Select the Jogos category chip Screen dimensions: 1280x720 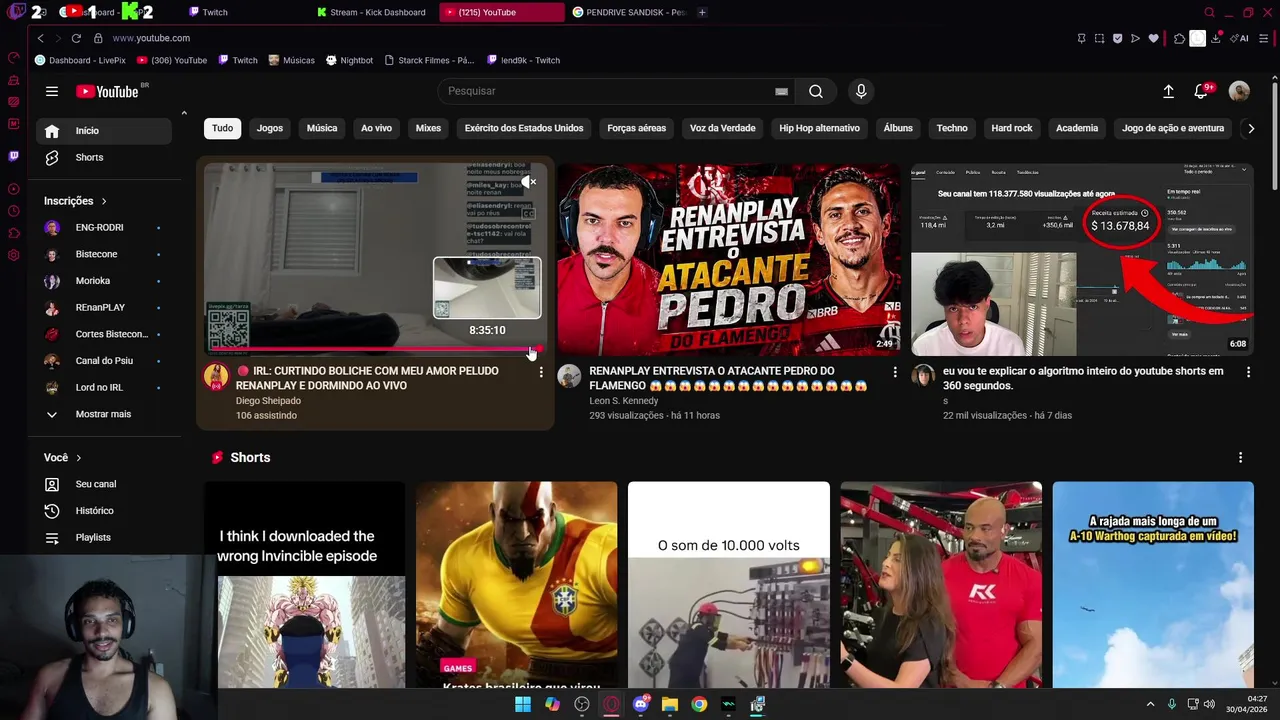(270, 128)
